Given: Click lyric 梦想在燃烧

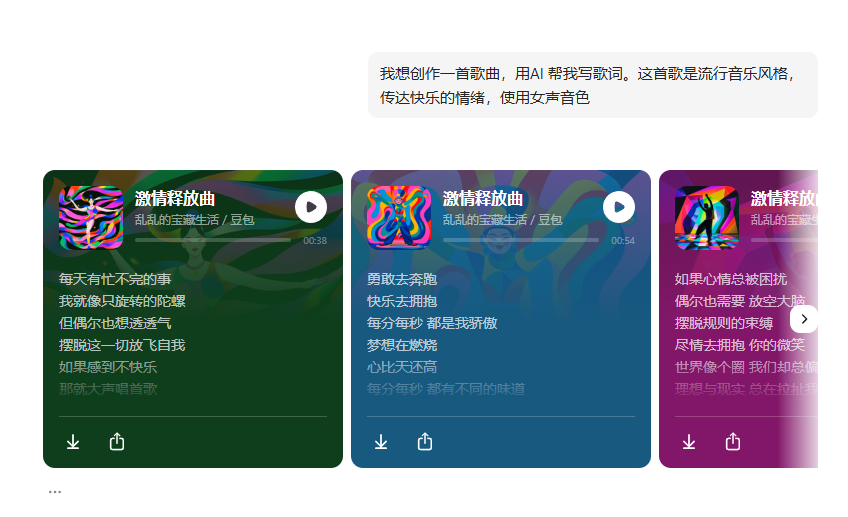Looking at the screenshot, I should coord(402,345).
